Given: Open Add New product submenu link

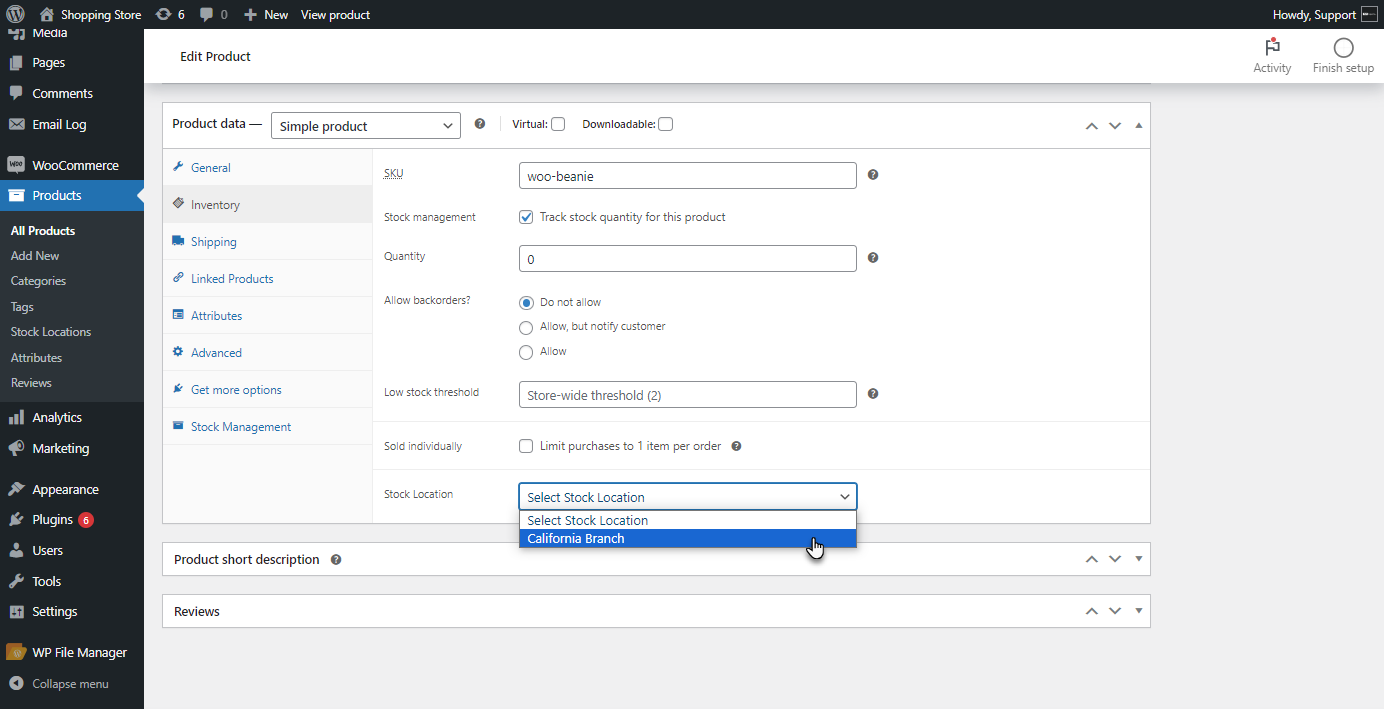Looking at the screenshot, I should coord(35,256).
